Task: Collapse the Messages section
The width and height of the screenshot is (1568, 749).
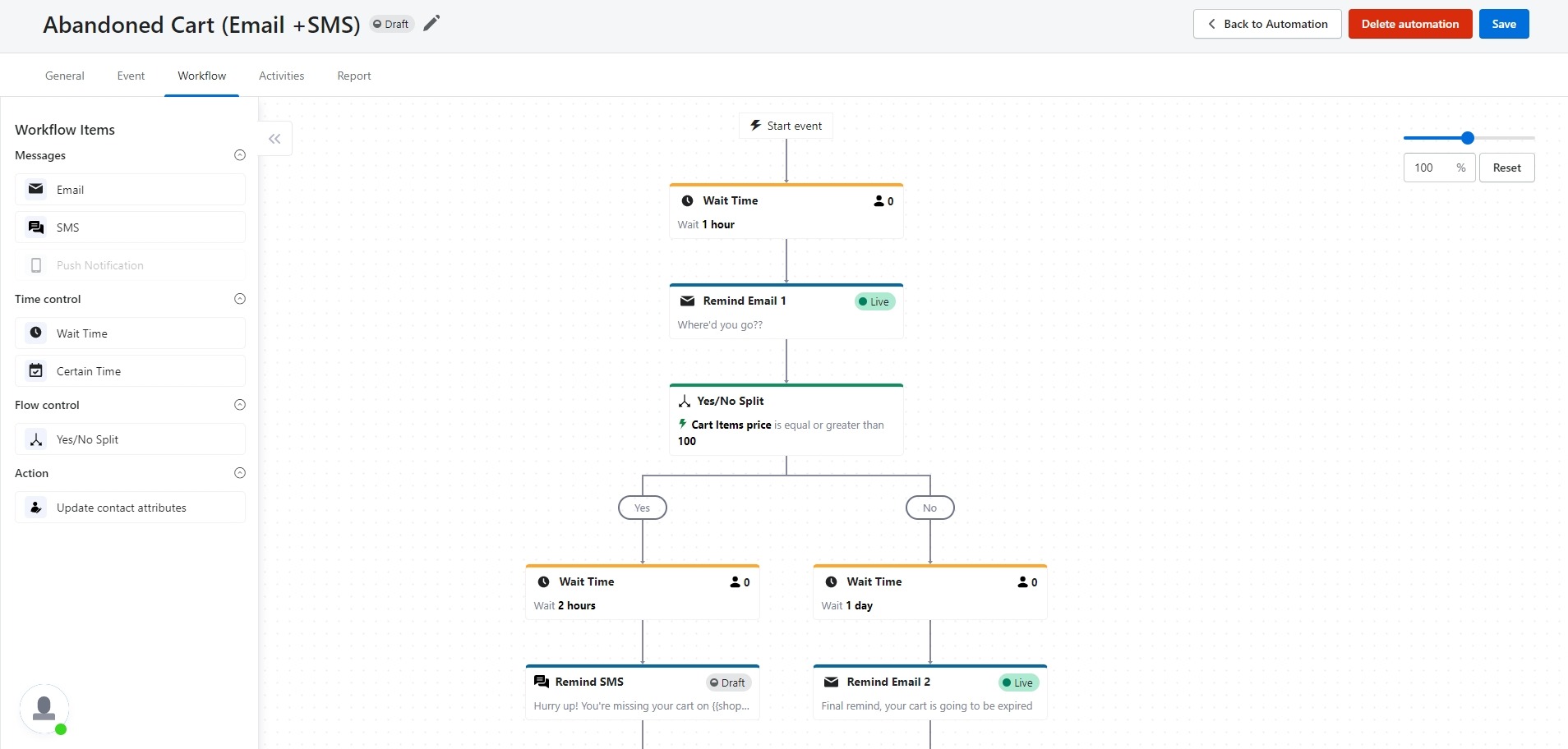Action: point(240,155)
